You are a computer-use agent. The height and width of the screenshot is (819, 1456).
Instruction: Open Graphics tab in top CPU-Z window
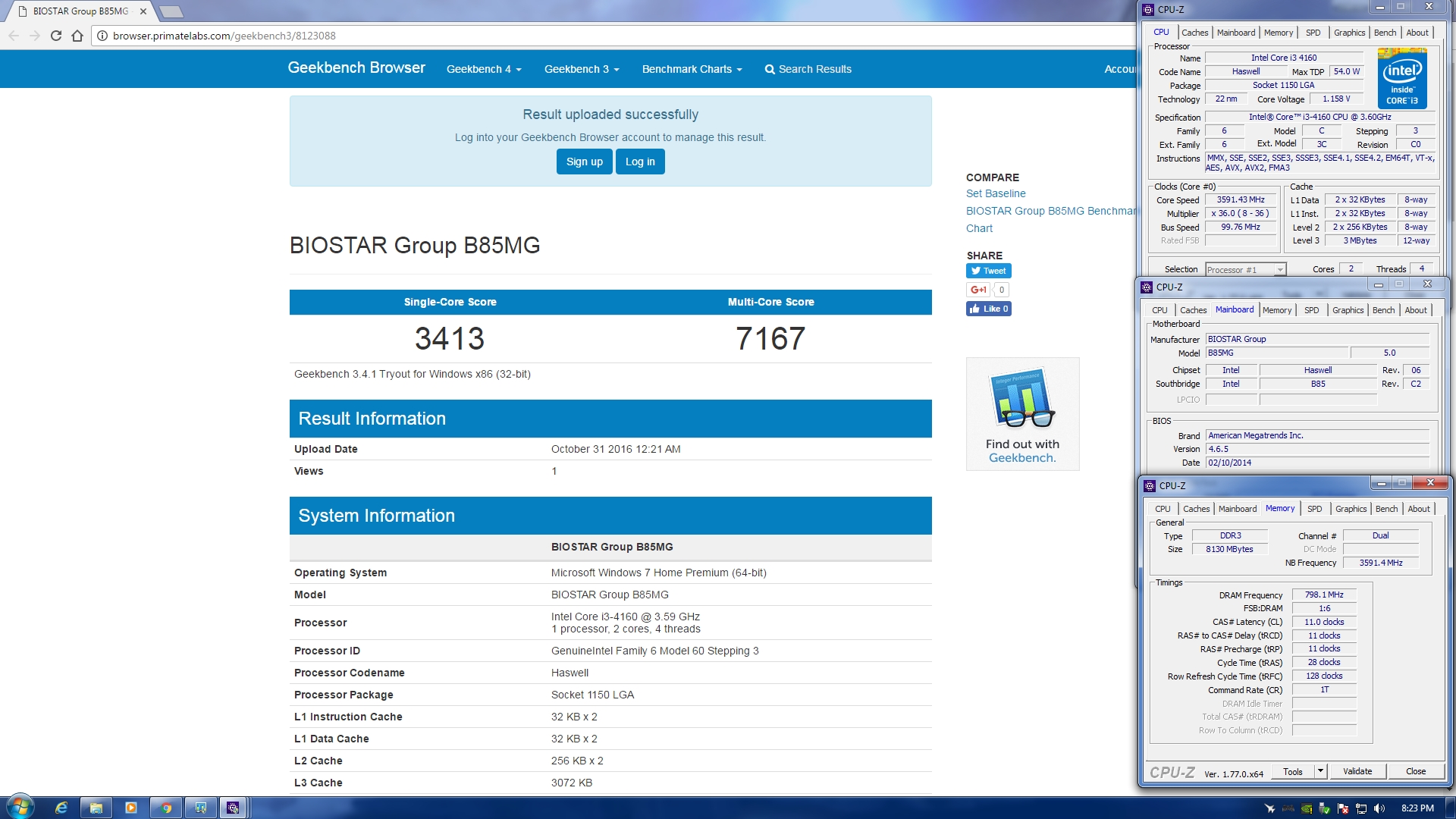click(1349, 33)
